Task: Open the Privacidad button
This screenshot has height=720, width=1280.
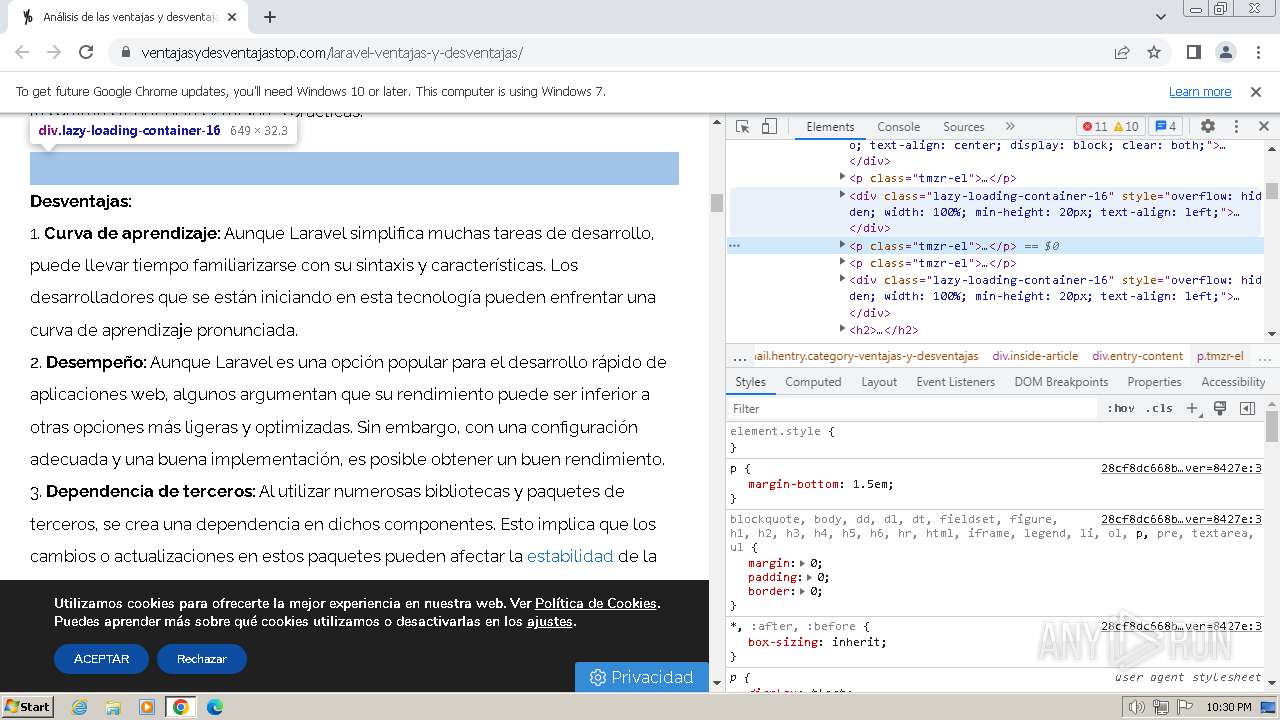Action: pyautogui.click(x=641, y=677)
